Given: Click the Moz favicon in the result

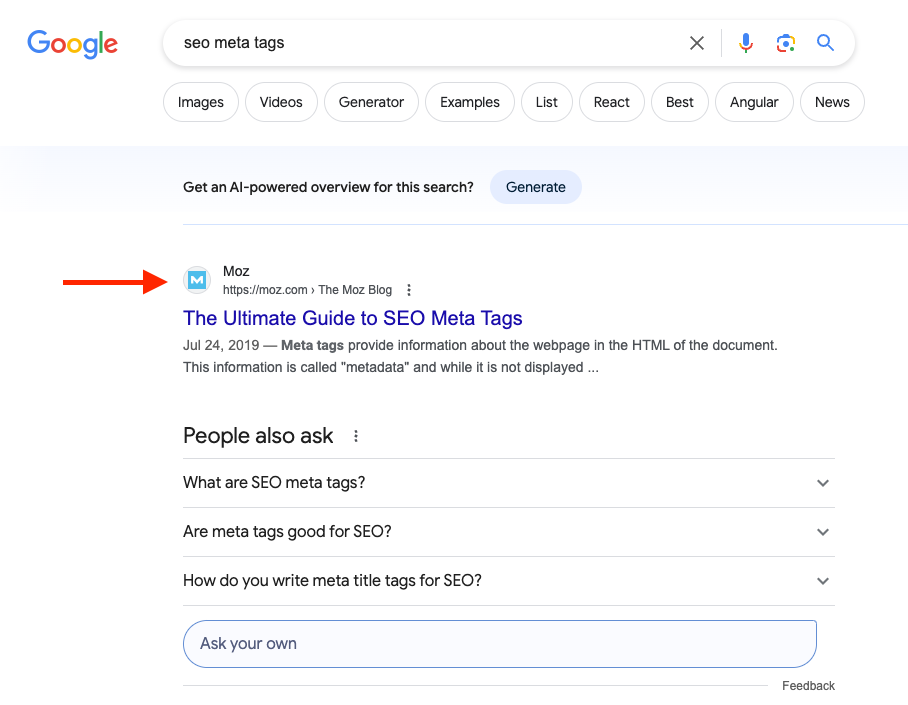Looking at the screenshot, I should [197, 280].
